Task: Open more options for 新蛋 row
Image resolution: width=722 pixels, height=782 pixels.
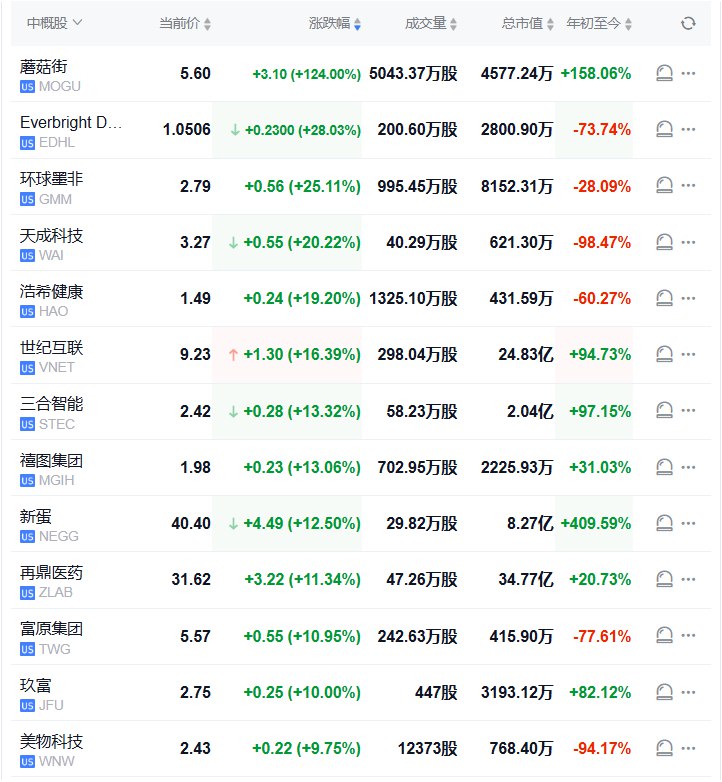Action: click(x=688, y=523)
